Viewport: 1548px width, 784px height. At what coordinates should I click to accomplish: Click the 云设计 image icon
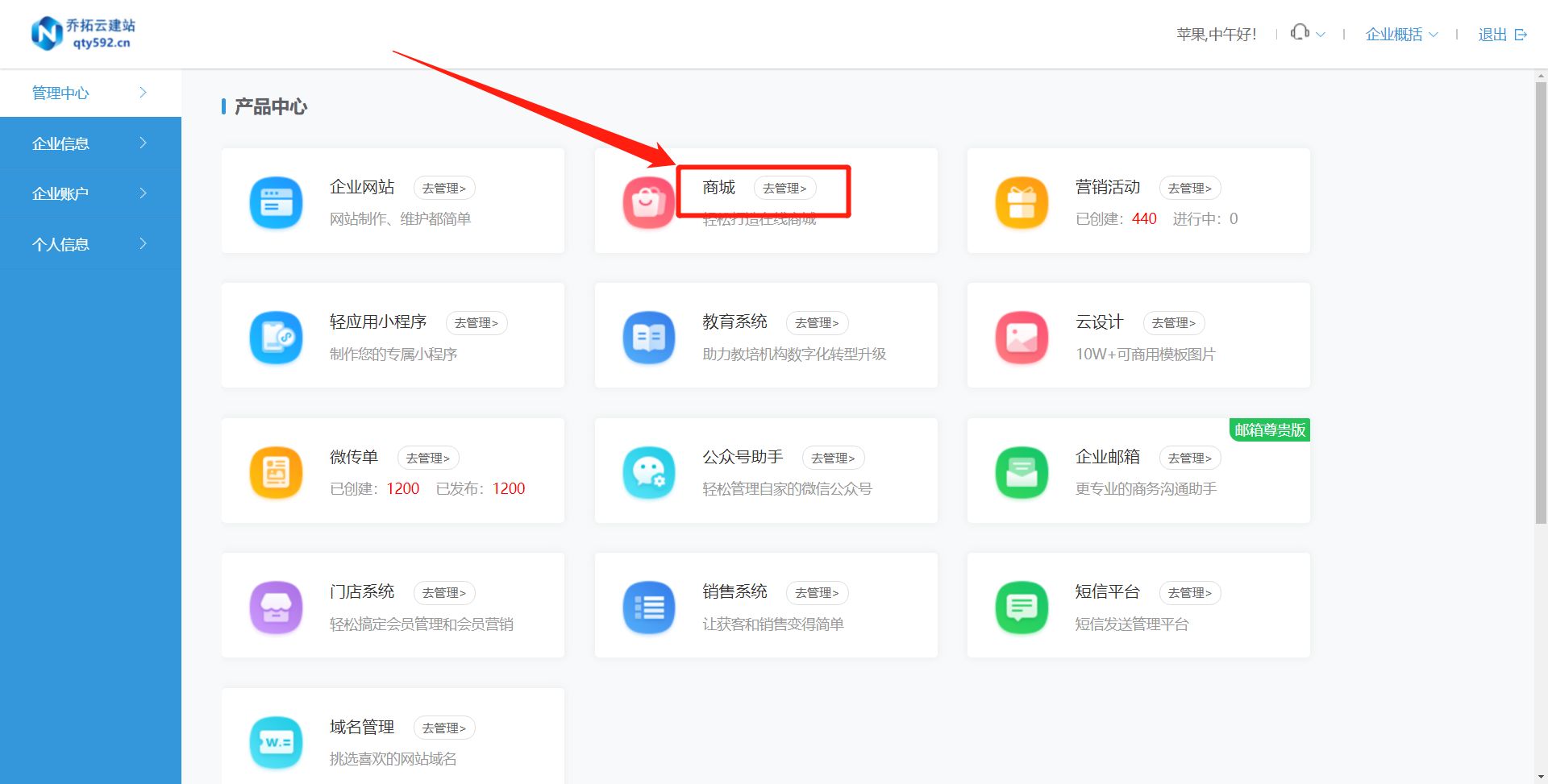[x=1022, y=337]
